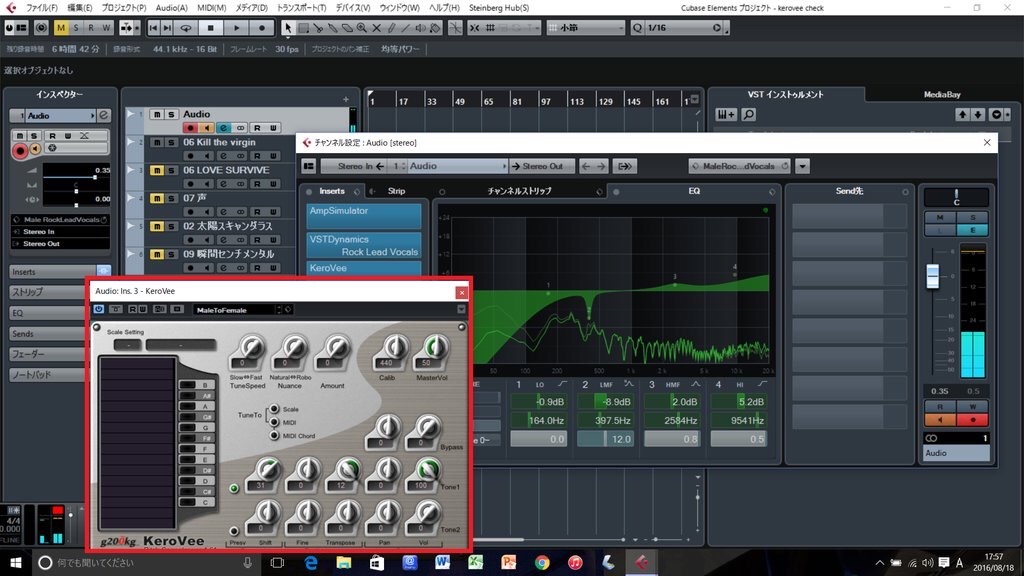This screenshot has height=576, width=1024.
Task: Click the KeroVee insert slot
Action: tap(364, 268)
